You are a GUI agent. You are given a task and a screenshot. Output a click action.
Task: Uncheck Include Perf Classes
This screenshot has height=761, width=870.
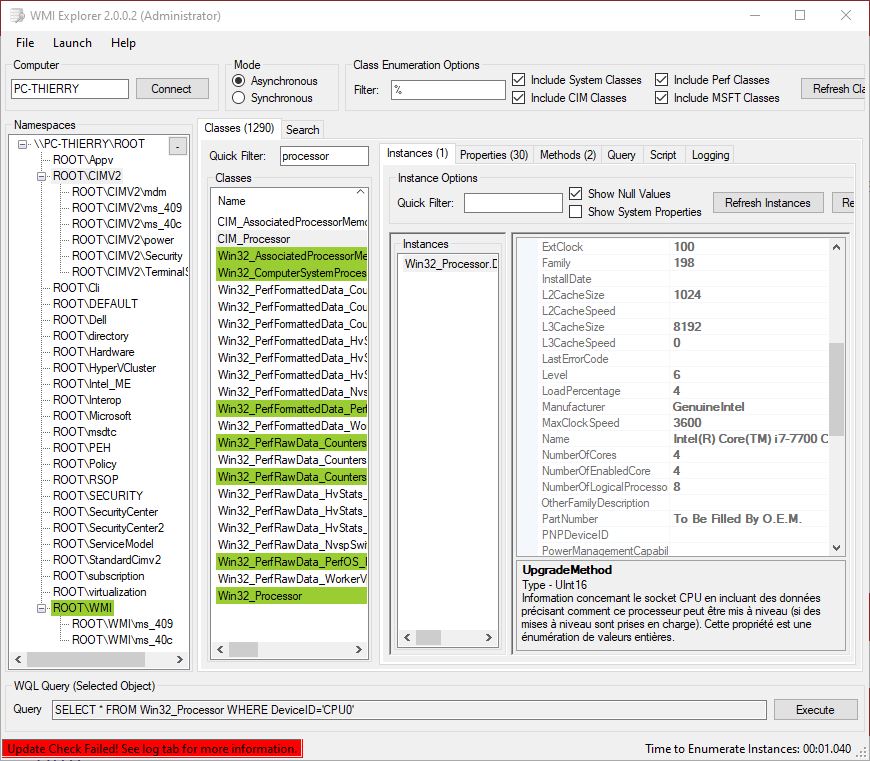tap(662, 80)
